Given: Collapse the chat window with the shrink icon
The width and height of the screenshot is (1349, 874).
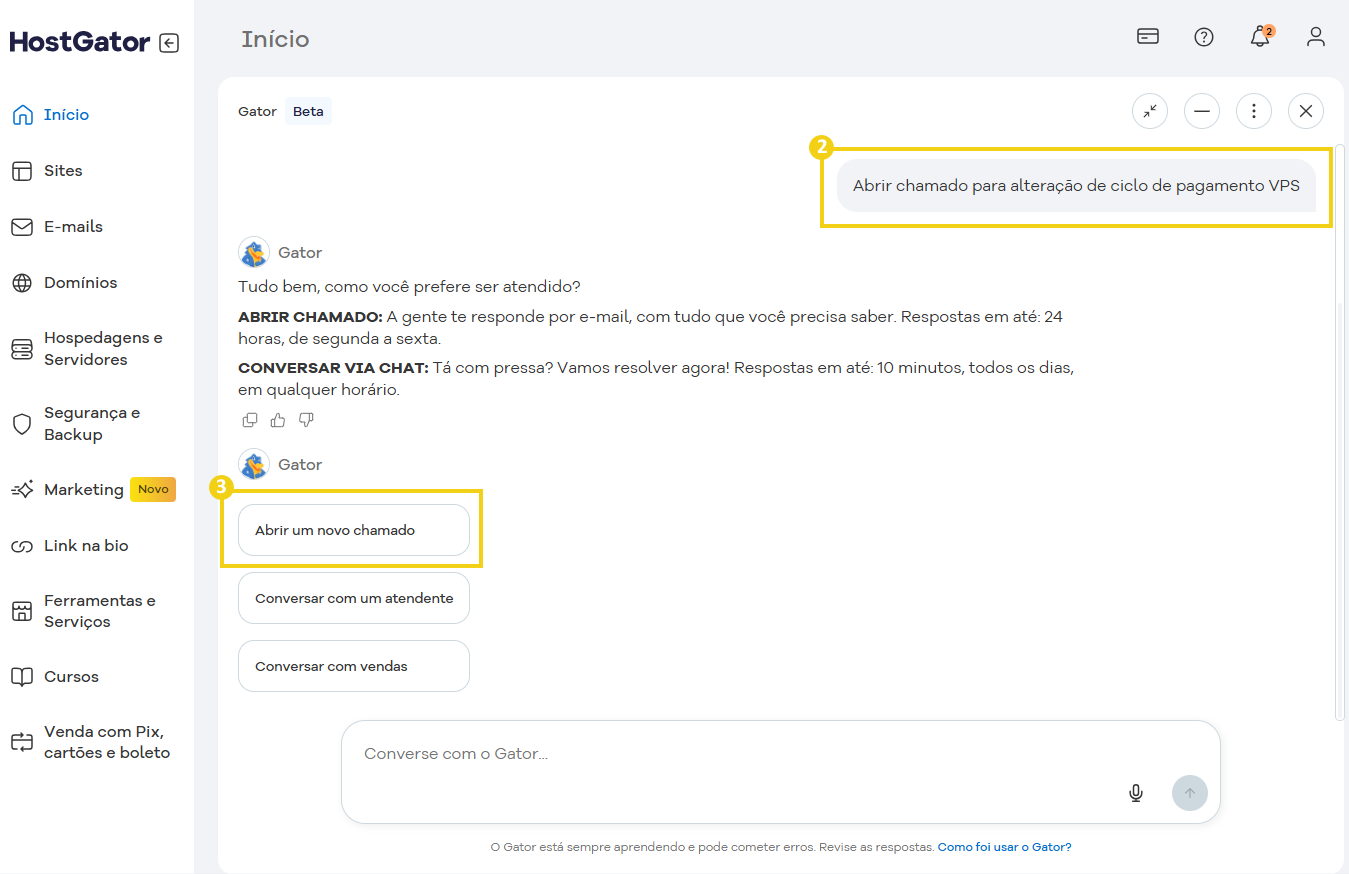Looking at the screenshot, I should click(1149, 111).
